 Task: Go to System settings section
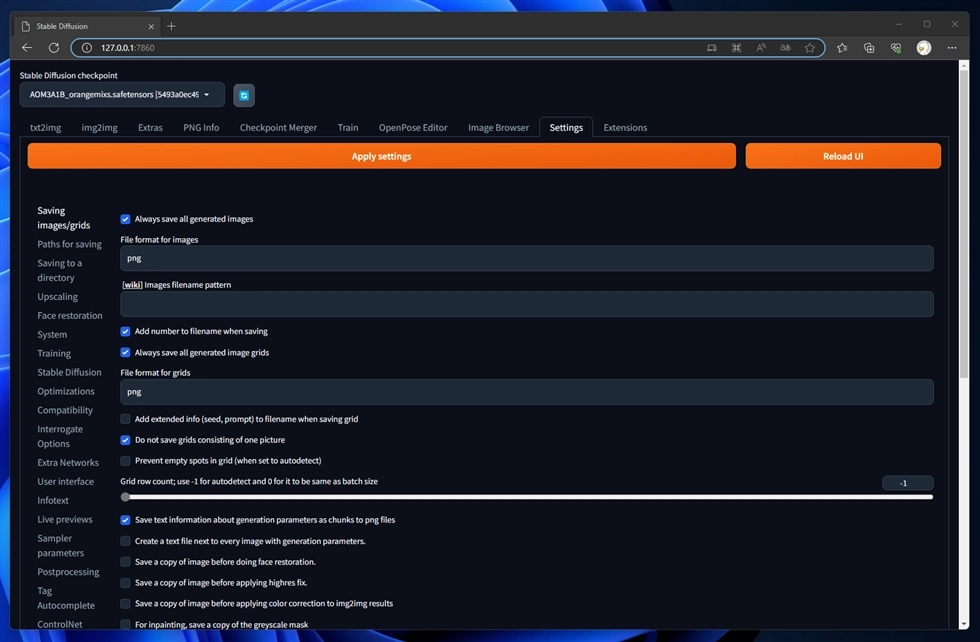pyautogui.click(x=52, y=334)
